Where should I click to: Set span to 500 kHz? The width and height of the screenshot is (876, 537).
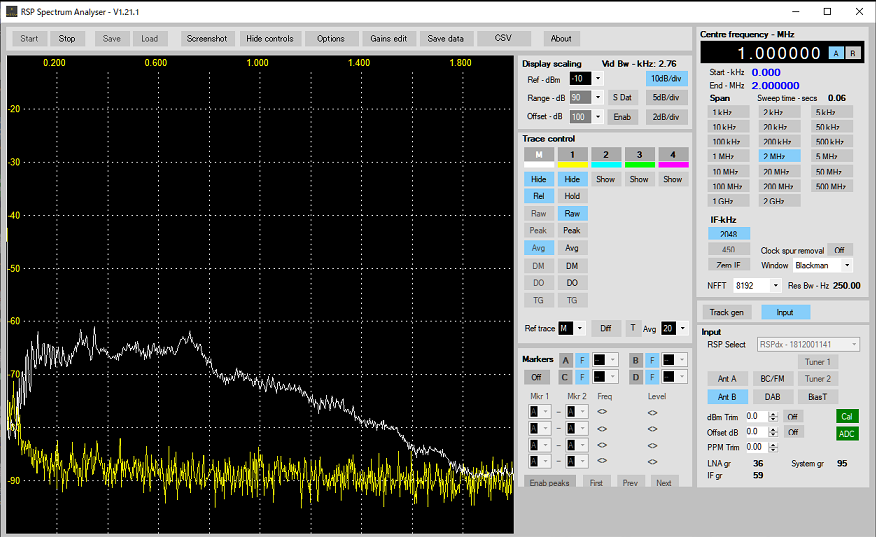830,142
